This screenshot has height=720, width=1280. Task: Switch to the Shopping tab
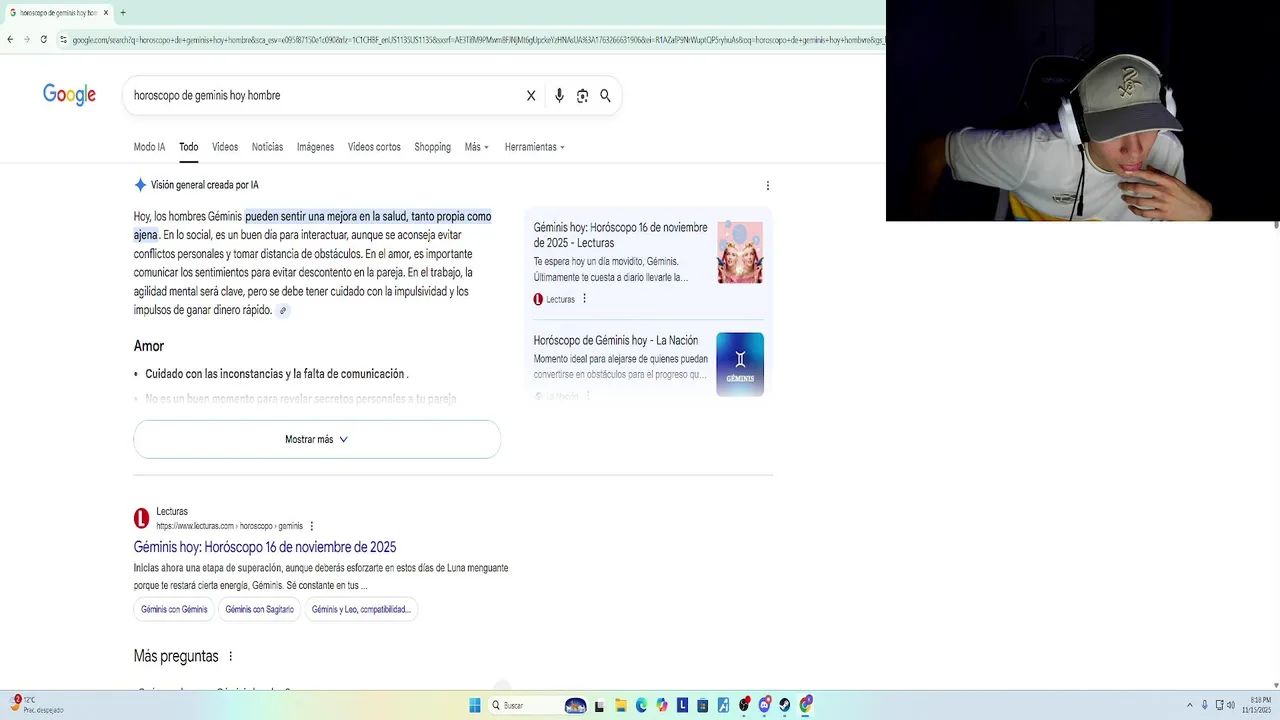[433, 147]
